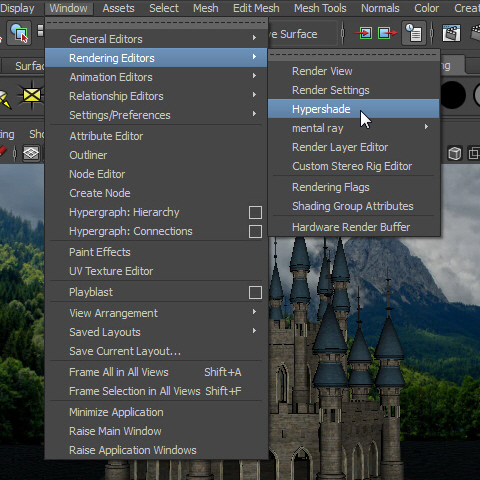
Task: Open Render Layer Editor
Action: pos(353,147)
